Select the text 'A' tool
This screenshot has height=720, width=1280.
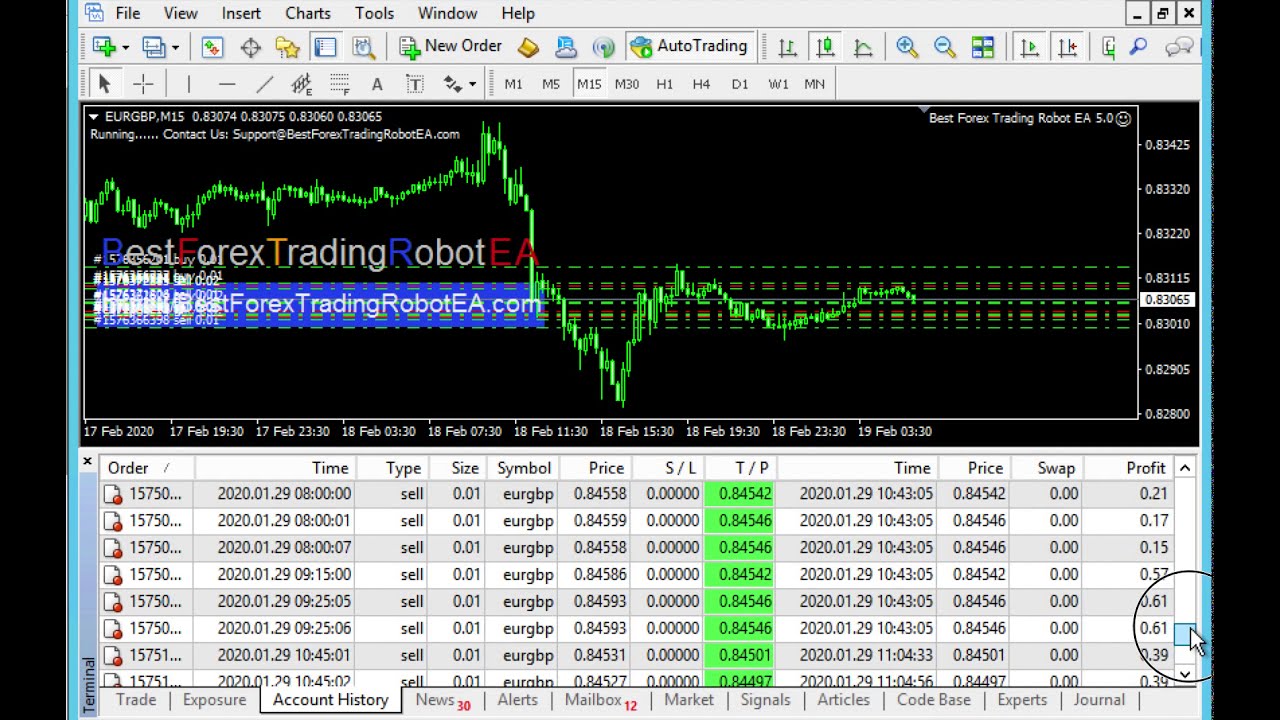[x=377, y=84]
